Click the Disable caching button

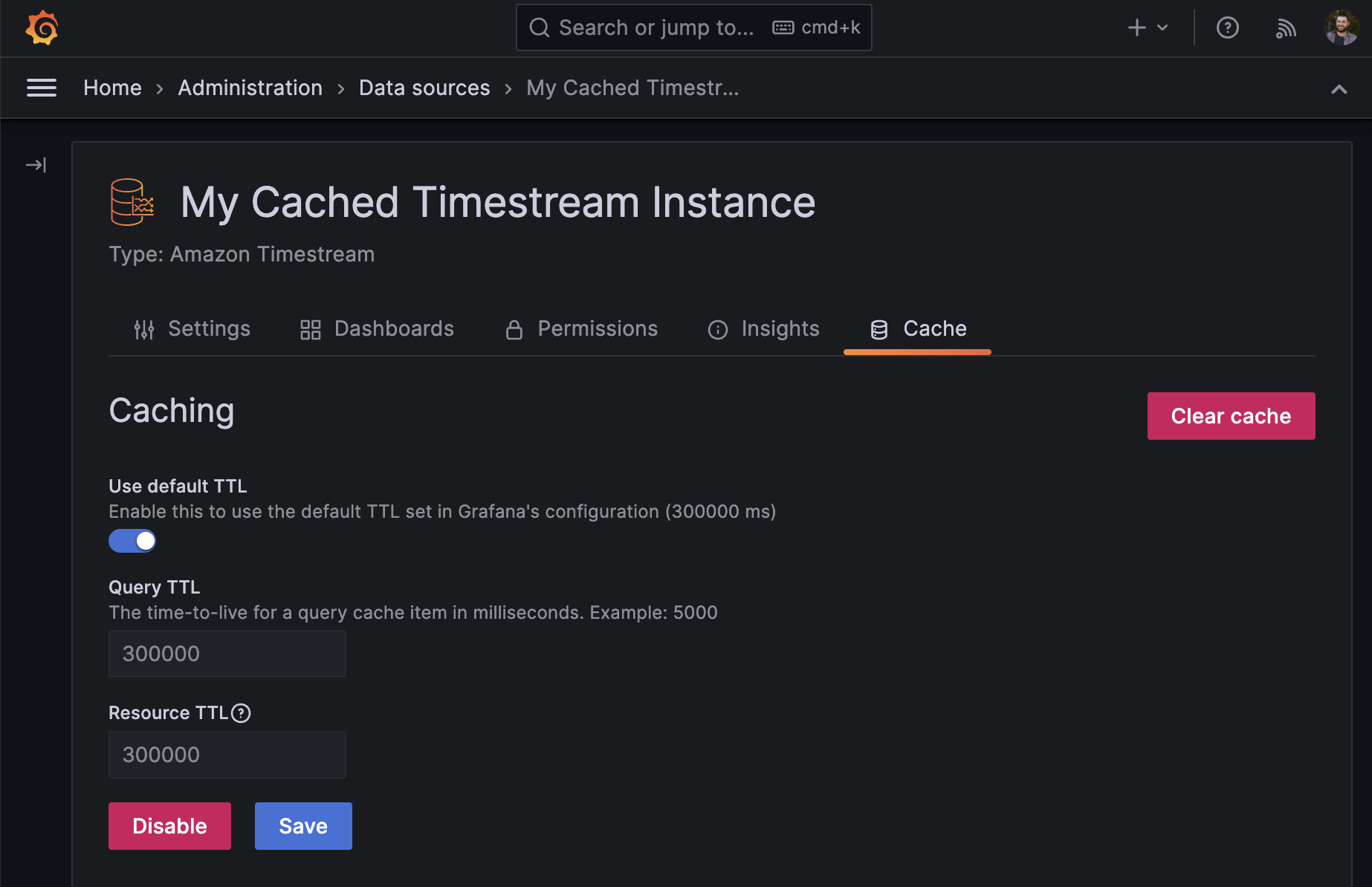tap(169, 826)
